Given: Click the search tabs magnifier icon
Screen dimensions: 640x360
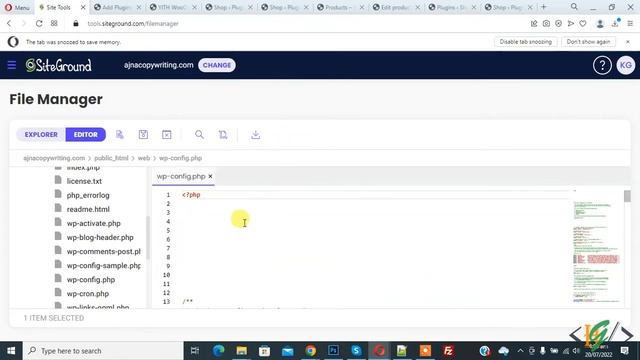Looking at the screenshot, I should pyautogui.click(x=574, y=7).
